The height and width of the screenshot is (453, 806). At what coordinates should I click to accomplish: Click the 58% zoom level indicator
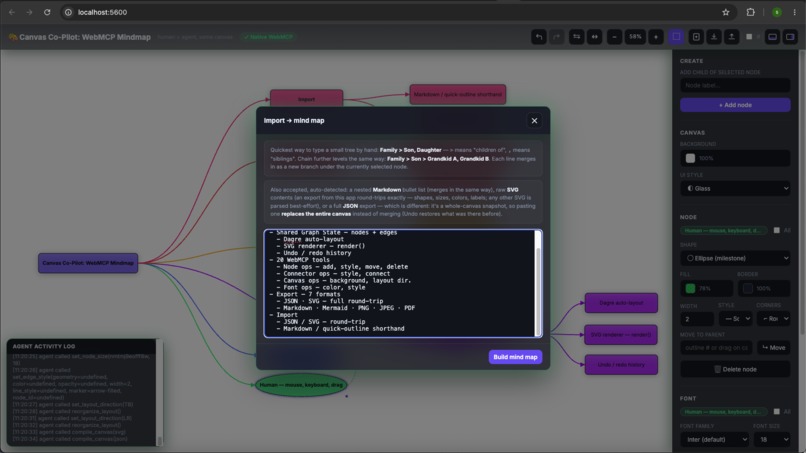tap(635, 37)
